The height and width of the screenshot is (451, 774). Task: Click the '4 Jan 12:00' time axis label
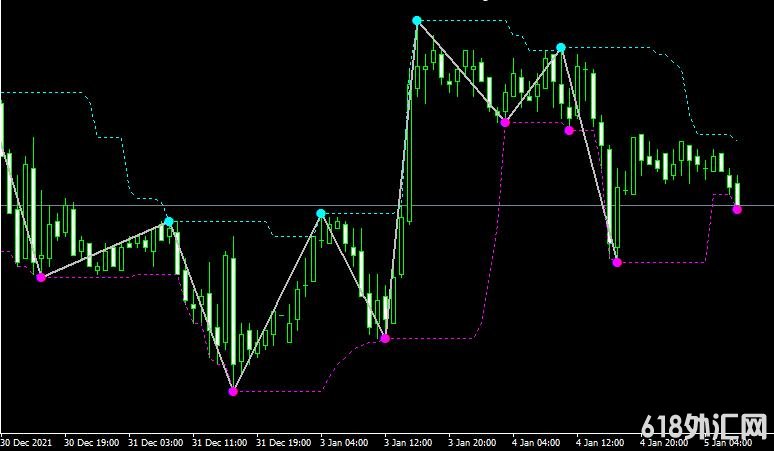tap(601, 443)
